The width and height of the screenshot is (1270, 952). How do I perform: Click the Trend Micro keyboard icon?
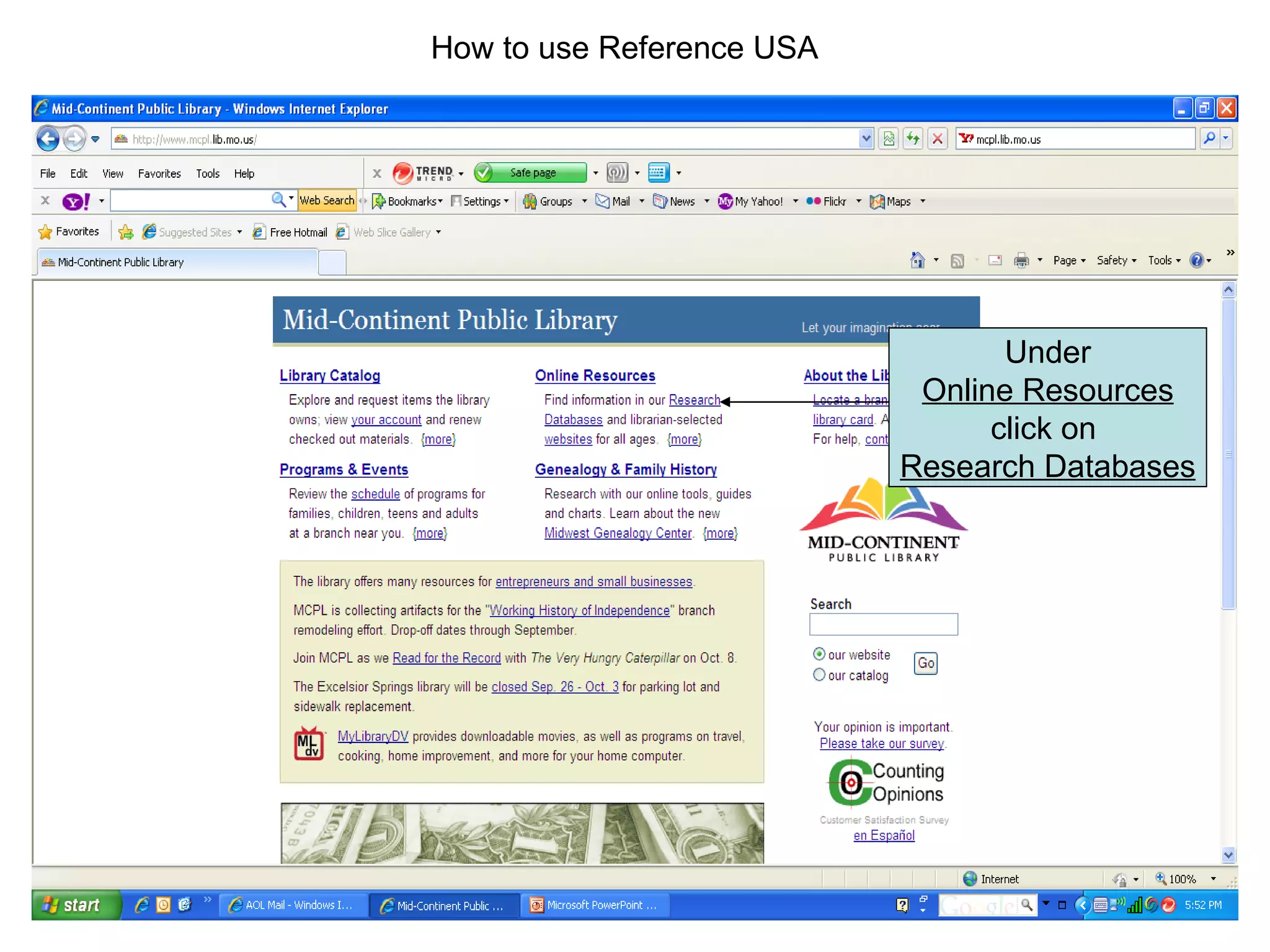coord(658,173)
